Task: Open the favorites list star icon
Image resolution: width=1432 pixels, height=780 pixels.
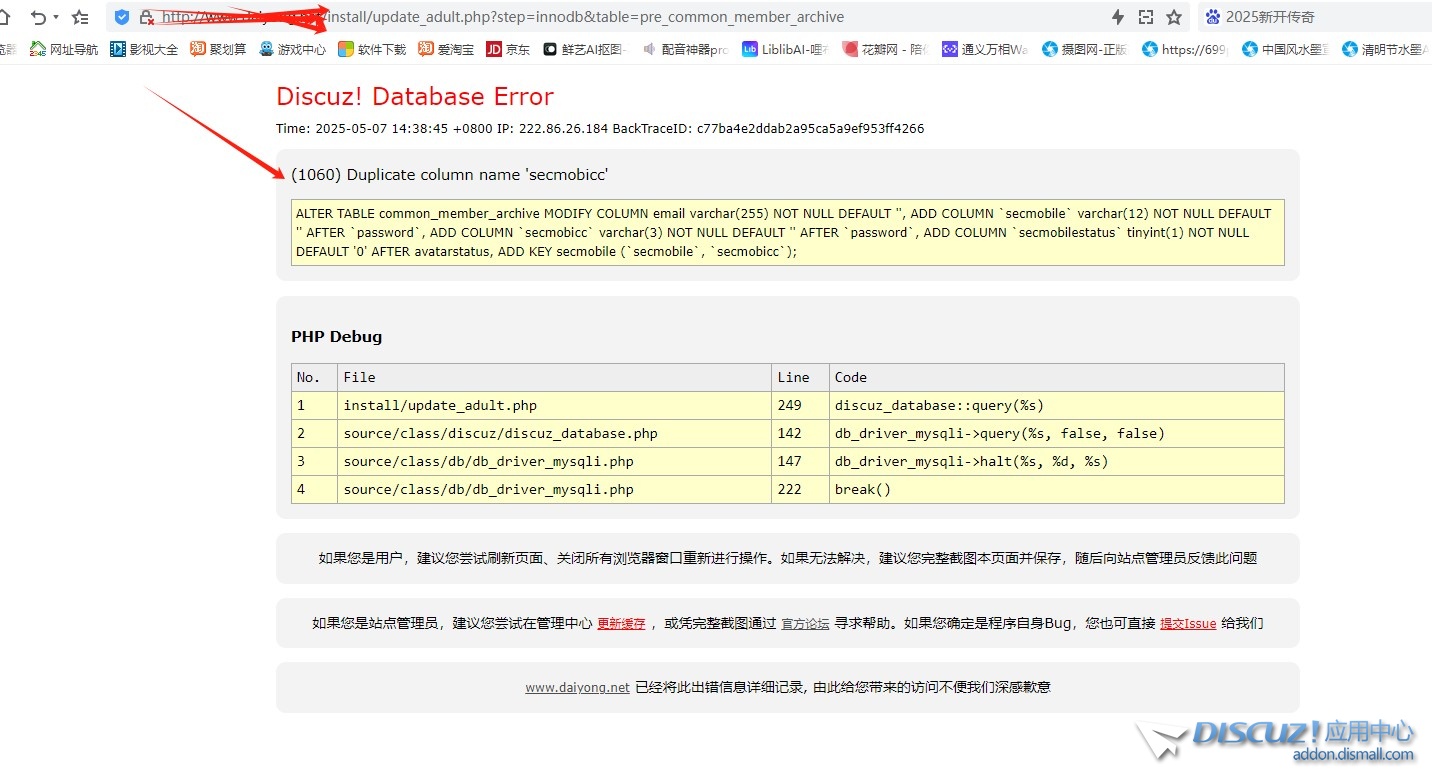Action: (x=81, y=17)
